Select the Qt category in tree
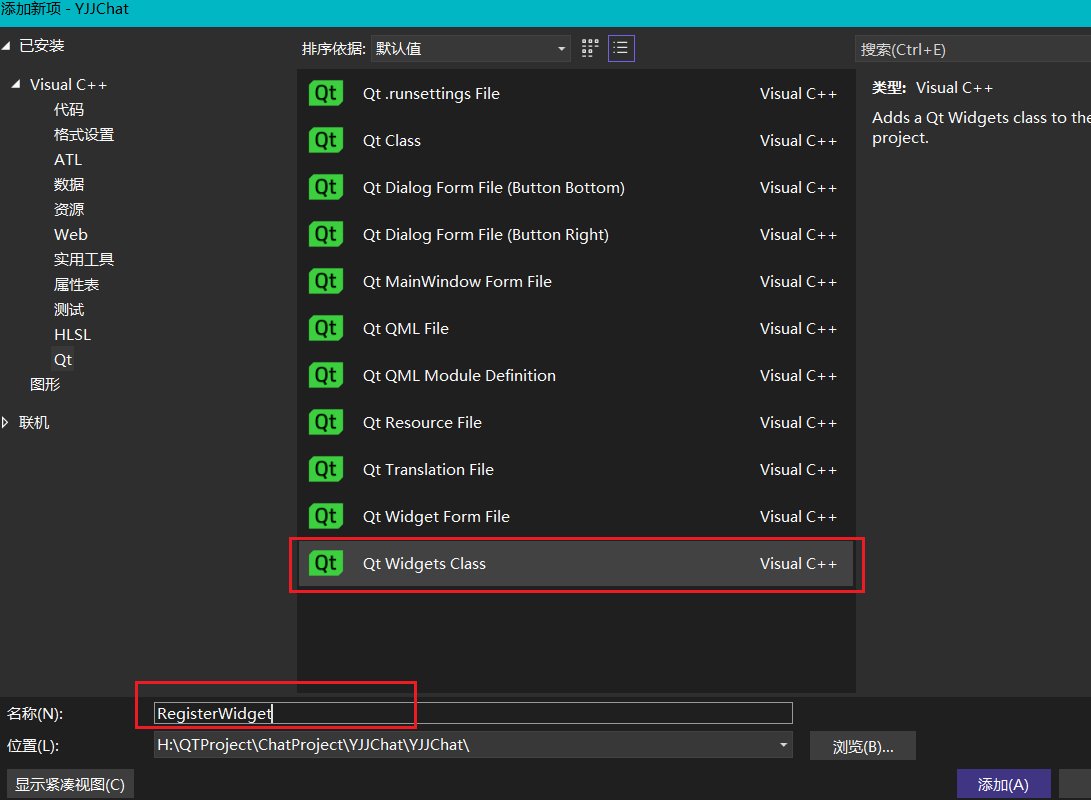Screen dimensions: 1091x800 63,360
